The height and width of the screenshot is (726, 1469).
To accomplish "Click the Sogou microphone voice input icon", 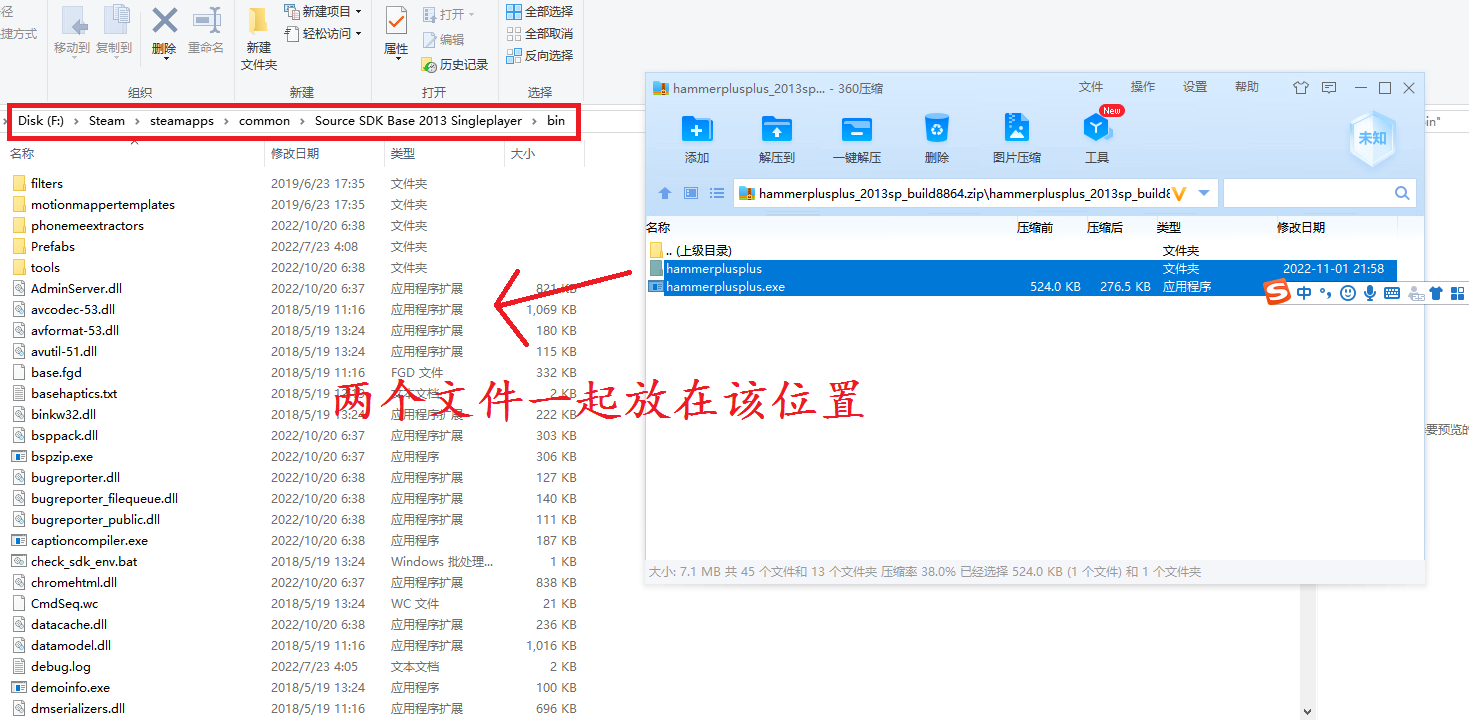I will (1369, 293).
